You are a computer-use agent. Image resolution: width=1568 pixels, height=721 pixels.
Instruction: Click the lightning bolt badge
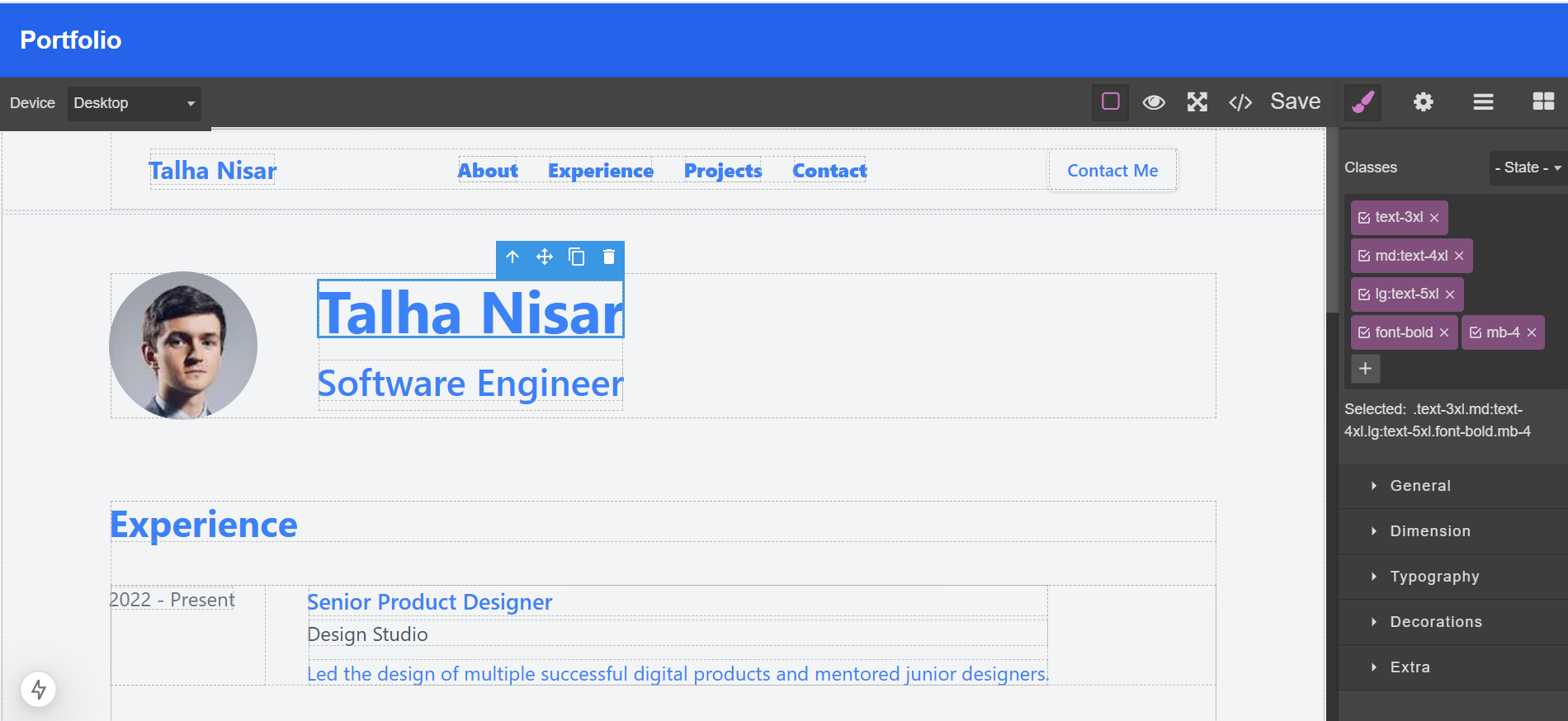pyautogui.click(x=39, y=689)
